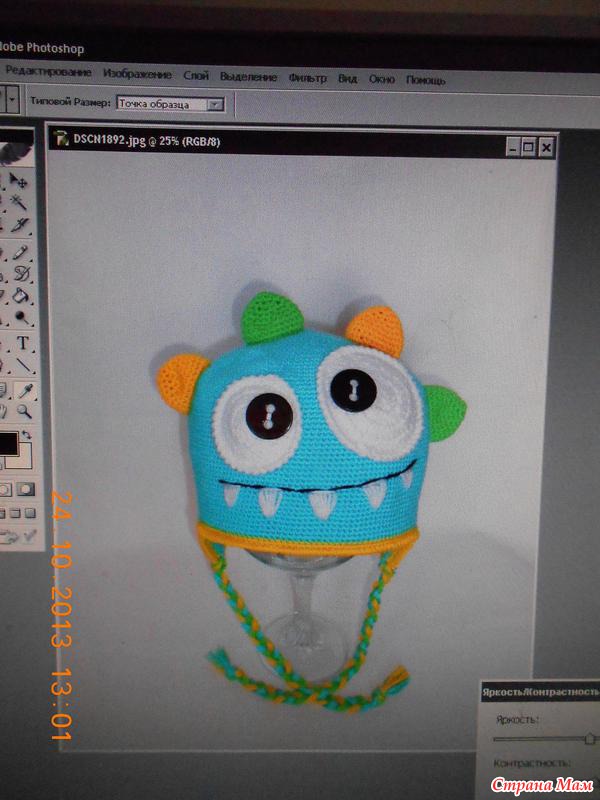
Task: Open the Редактирование menu
Action: pos(48,72)
